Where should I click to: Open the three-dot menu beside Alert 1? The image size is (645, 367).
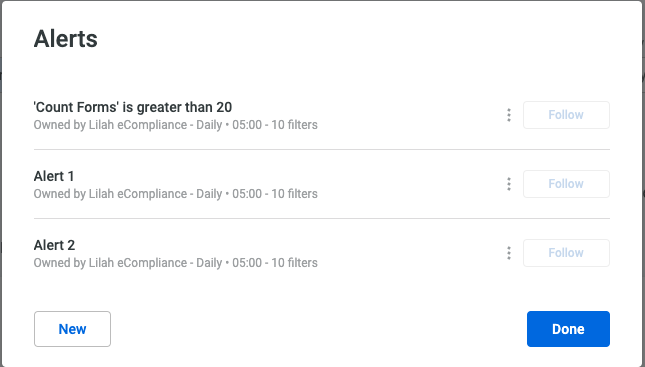pos(509,184)
